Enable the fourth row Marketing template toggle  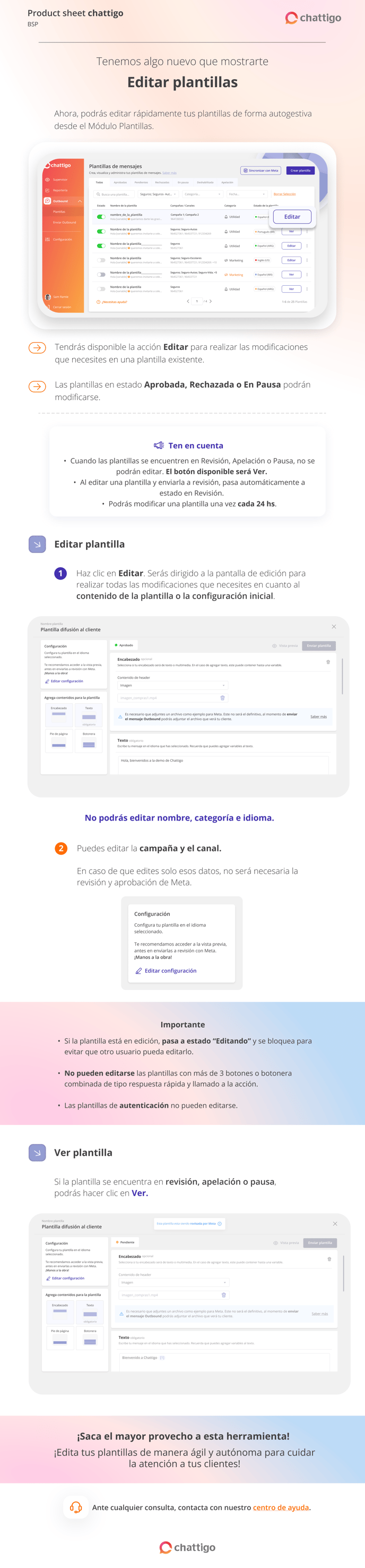[x=101, y=260]
